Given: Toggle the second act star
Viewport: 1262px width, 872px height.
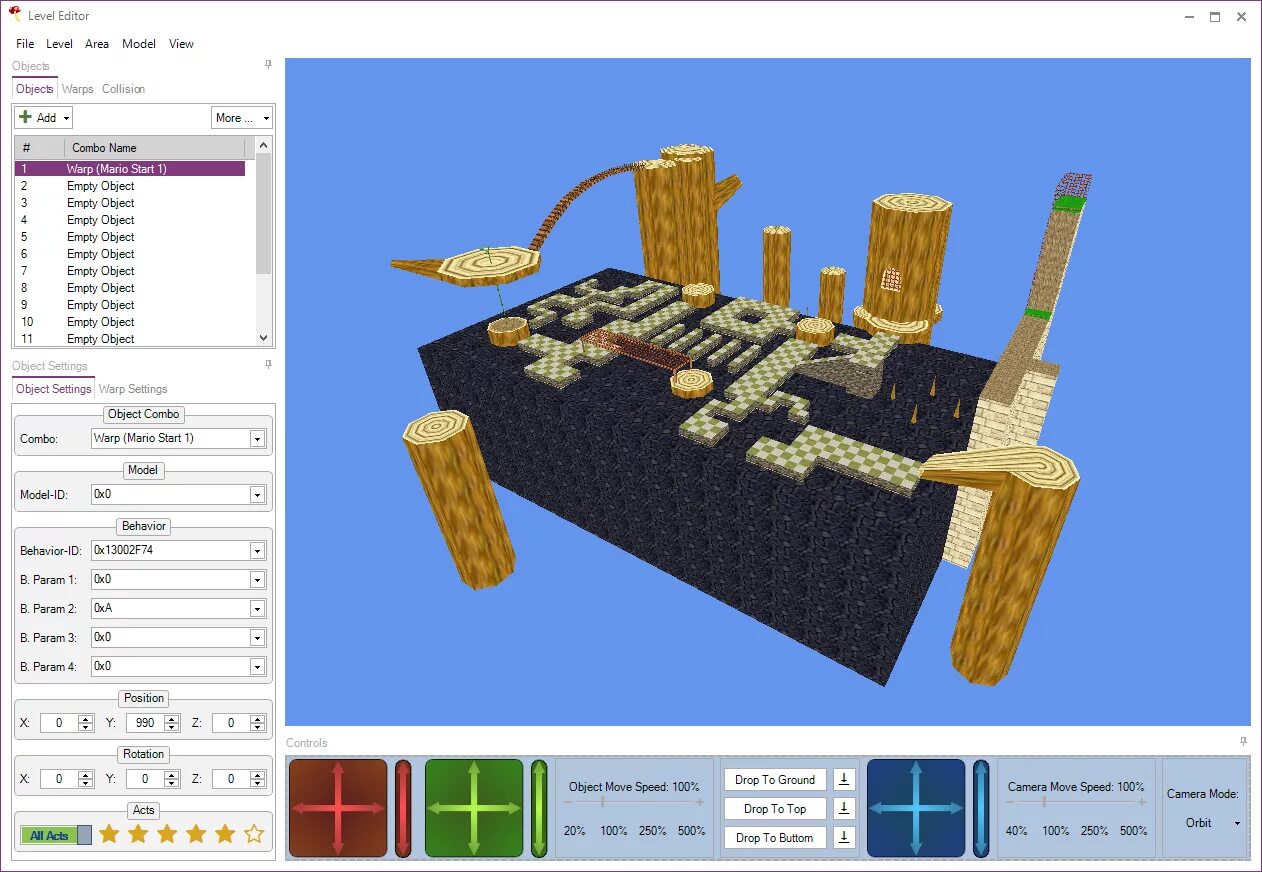Looking at the screenshot, I should click(x=138, y=833).
